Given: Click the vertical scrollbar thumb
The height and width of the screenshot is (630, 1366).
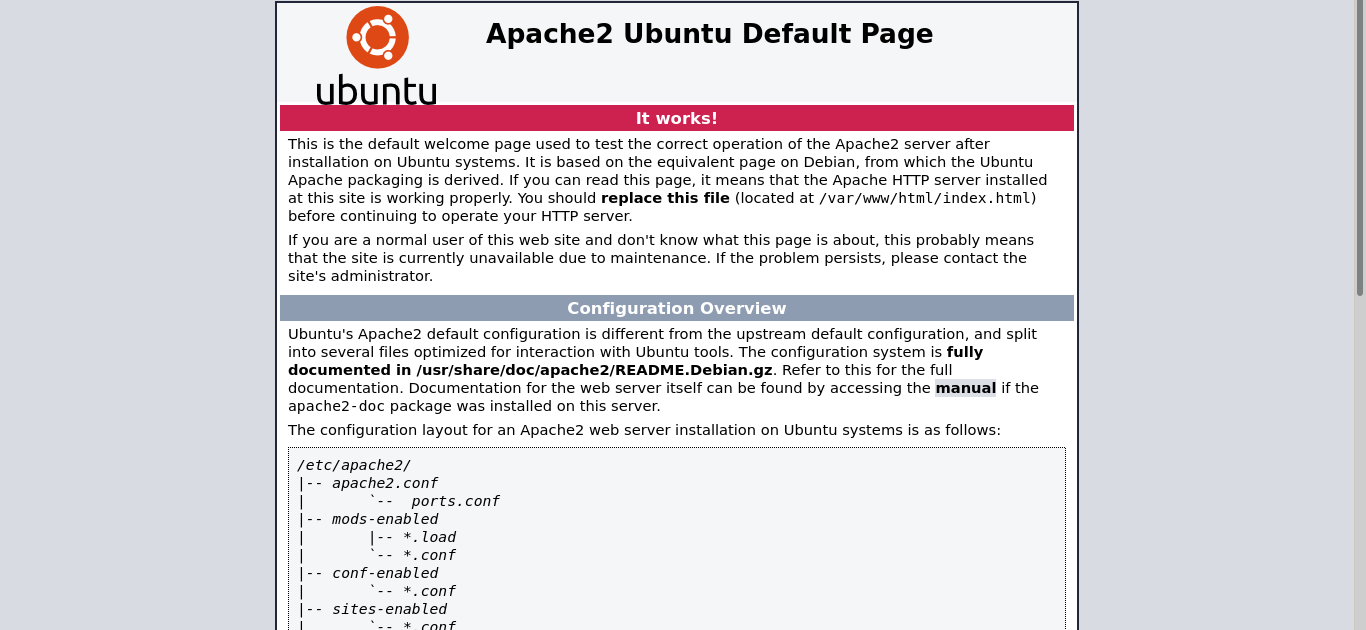Looking at the screenshot, I should coord(1359,150).
